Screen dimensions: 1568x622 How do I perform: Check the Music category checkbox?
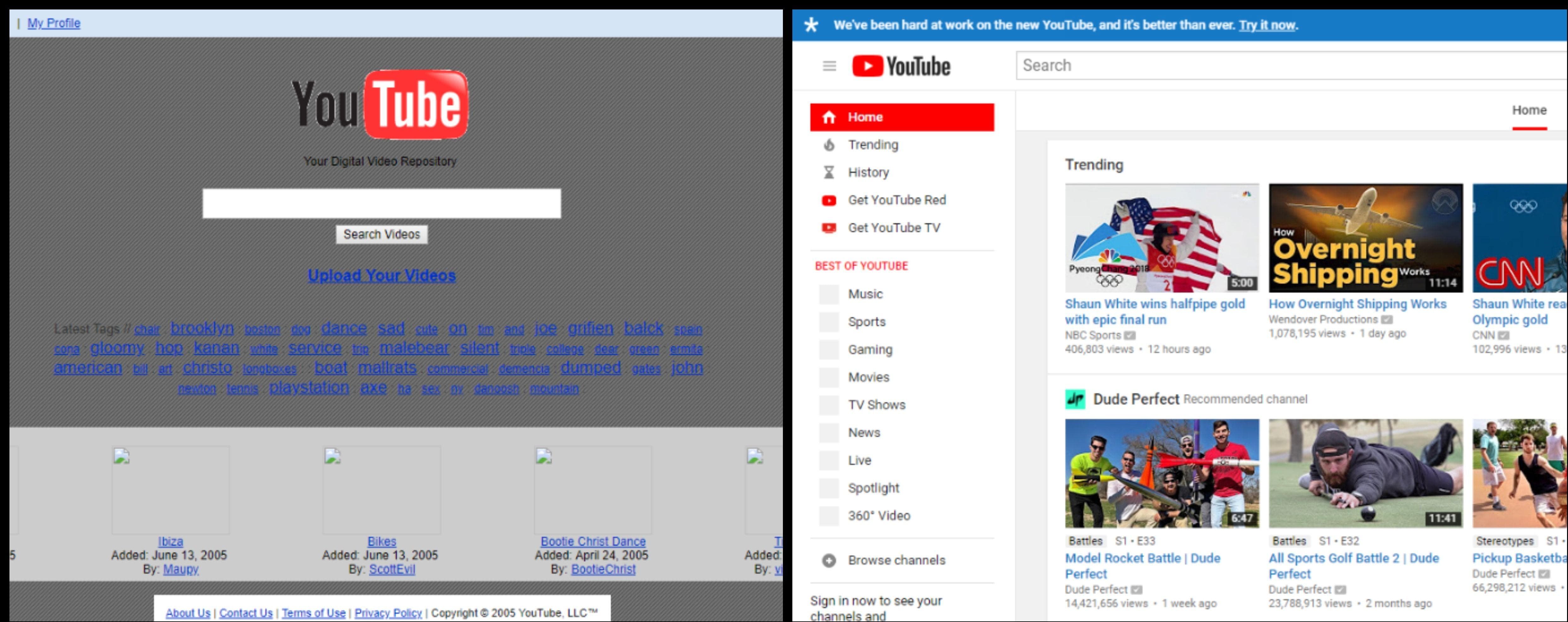[829, 293]
